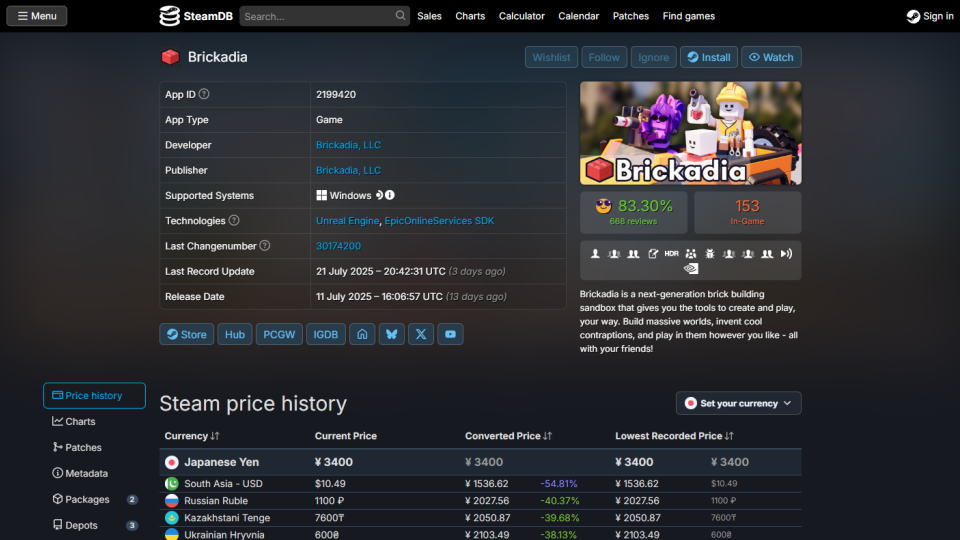Select the Price history sidebar tab
Image resolution: width=960 pixels, height=540 pixels.
click(94, 396)
